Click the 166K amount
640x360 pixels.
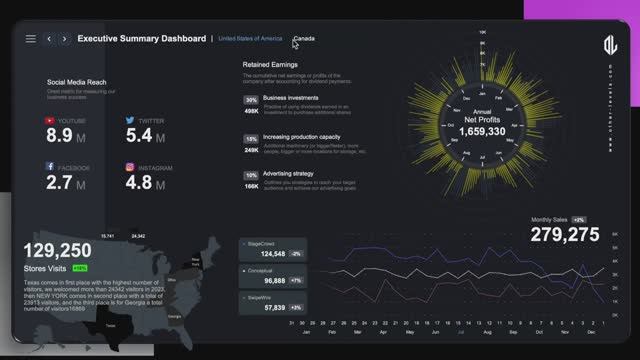pos(251,186)
